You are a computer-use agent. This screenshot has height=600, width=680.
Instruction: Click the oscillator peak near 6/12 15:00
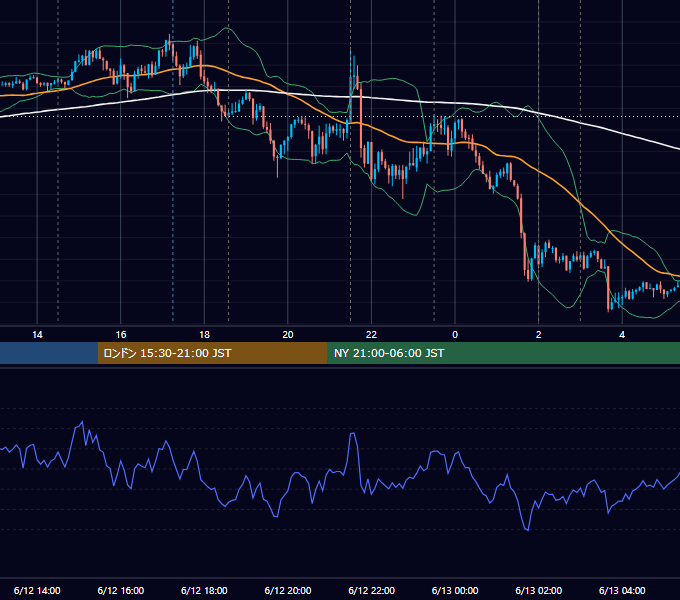[x=82, y=422]
